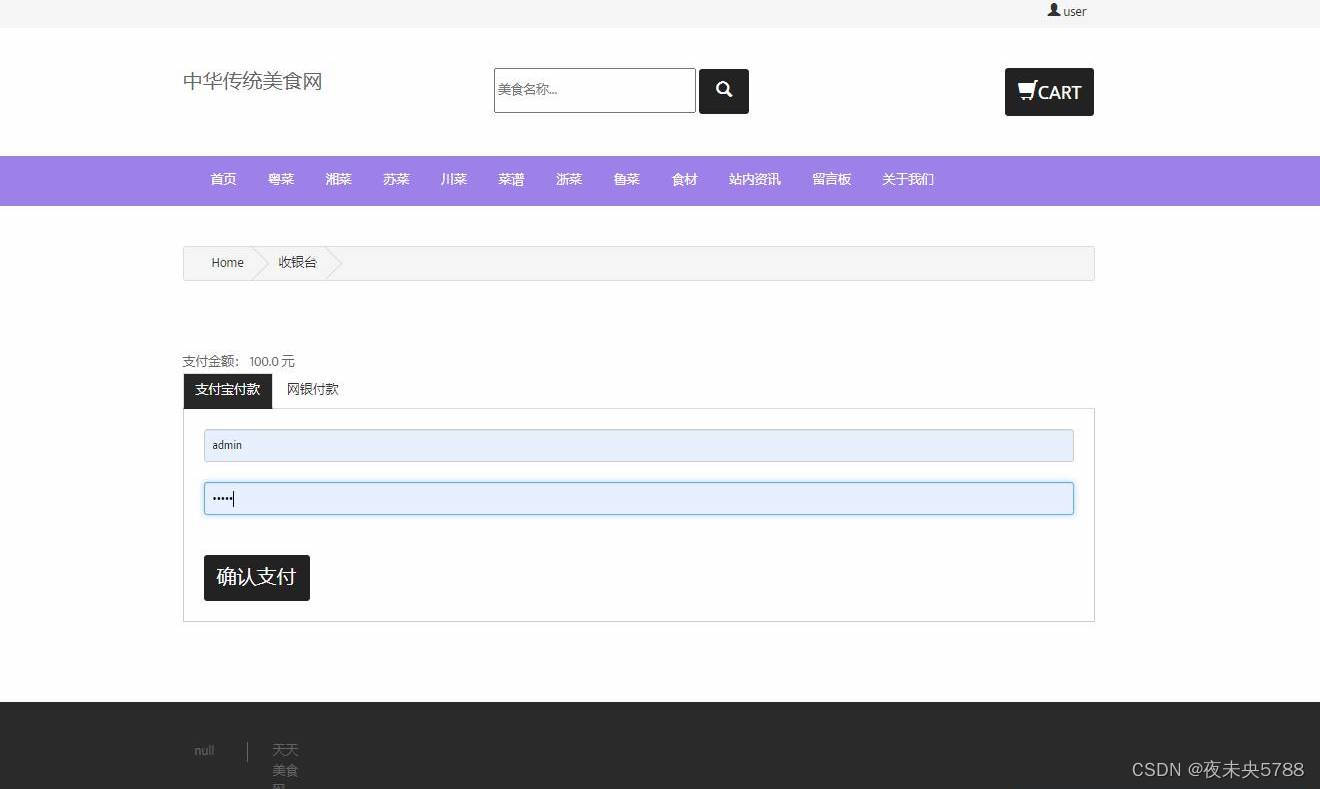Open the 粤菜 category
This screenshot has width=1320, height=789.
(281, 180)
